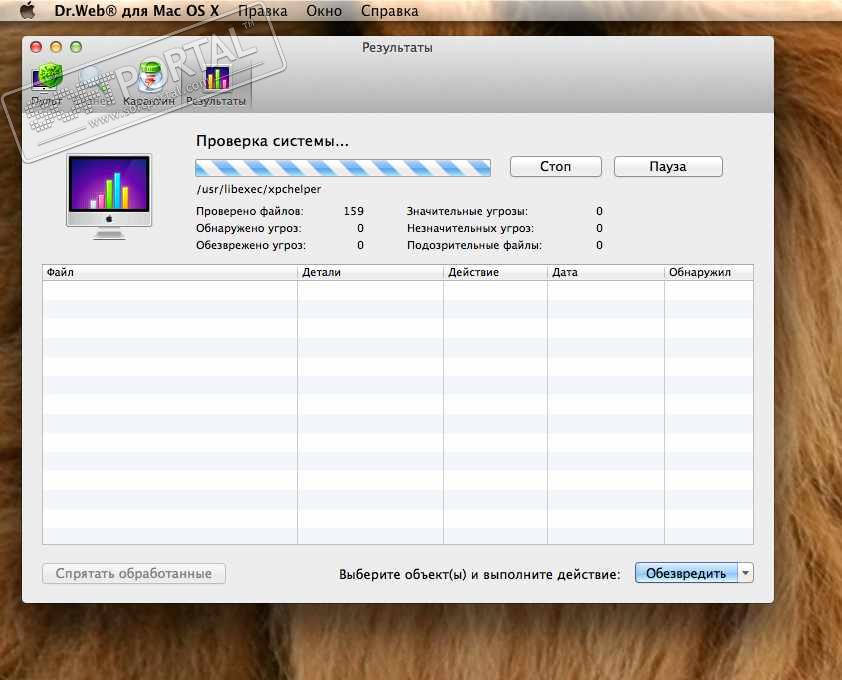The image size is (842, 680).
Task: Open the Правка menu
Action: (263, 11)
